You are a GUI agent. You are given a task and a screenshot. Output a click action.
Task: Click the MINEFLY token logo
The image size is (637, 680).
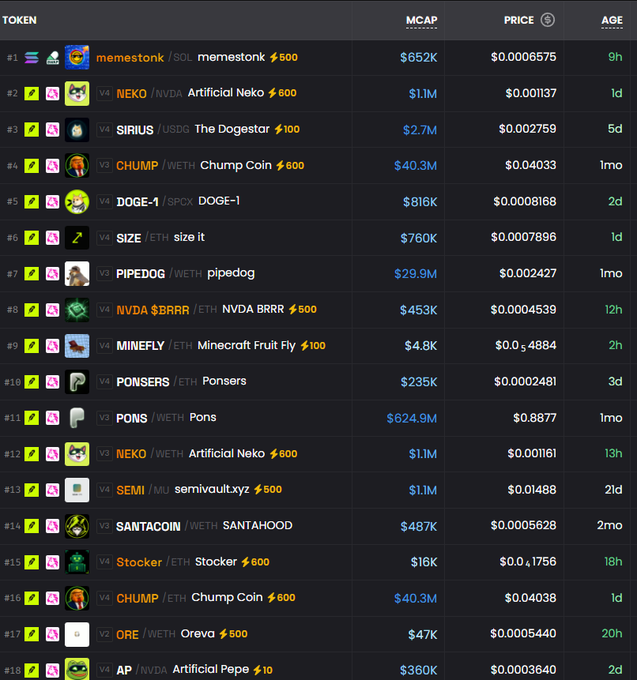[77, 346]
